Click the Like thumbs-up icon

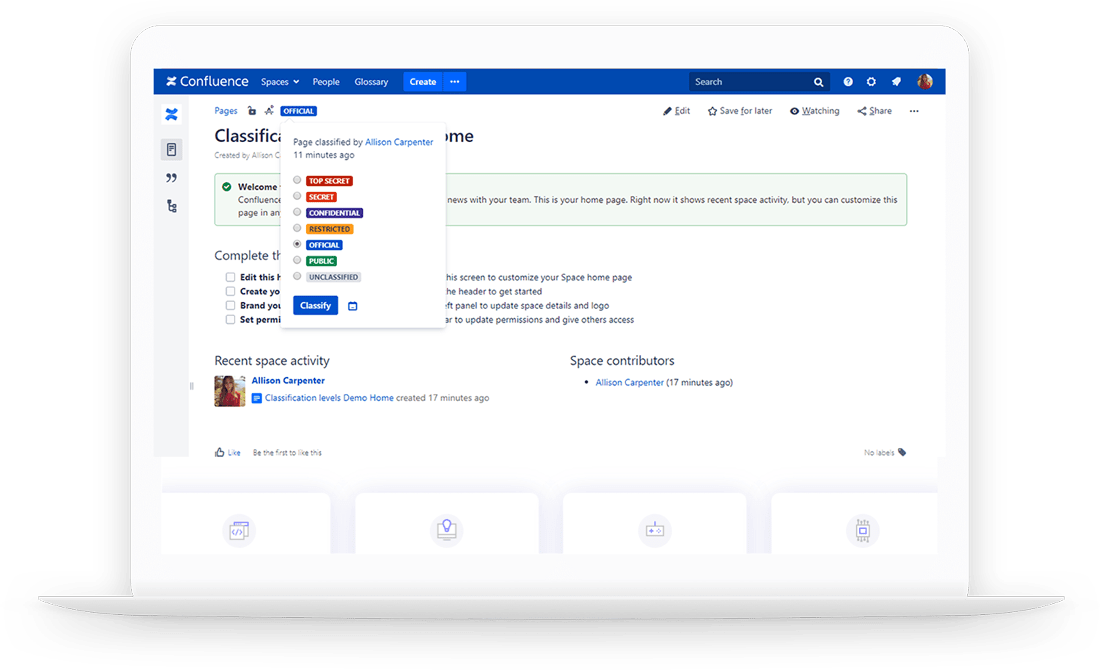(220, 453)
